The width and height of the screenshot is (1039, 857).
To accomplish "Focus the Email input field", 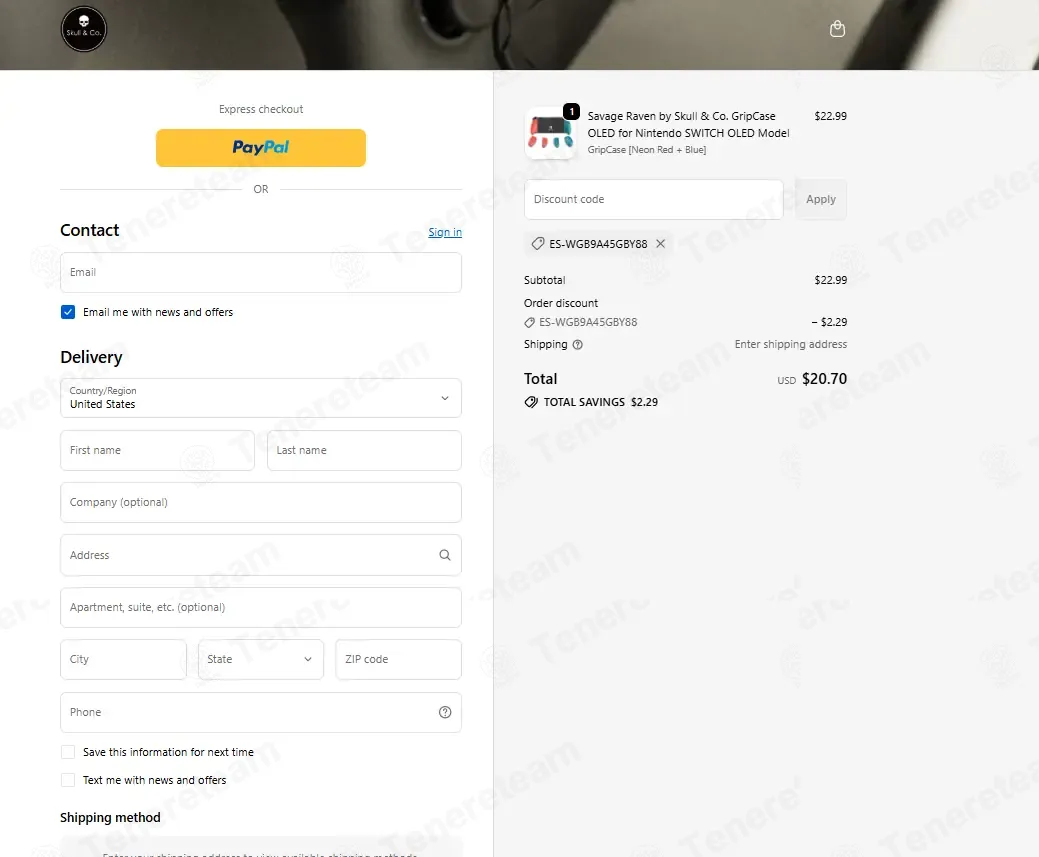I will tap(260, 272).
